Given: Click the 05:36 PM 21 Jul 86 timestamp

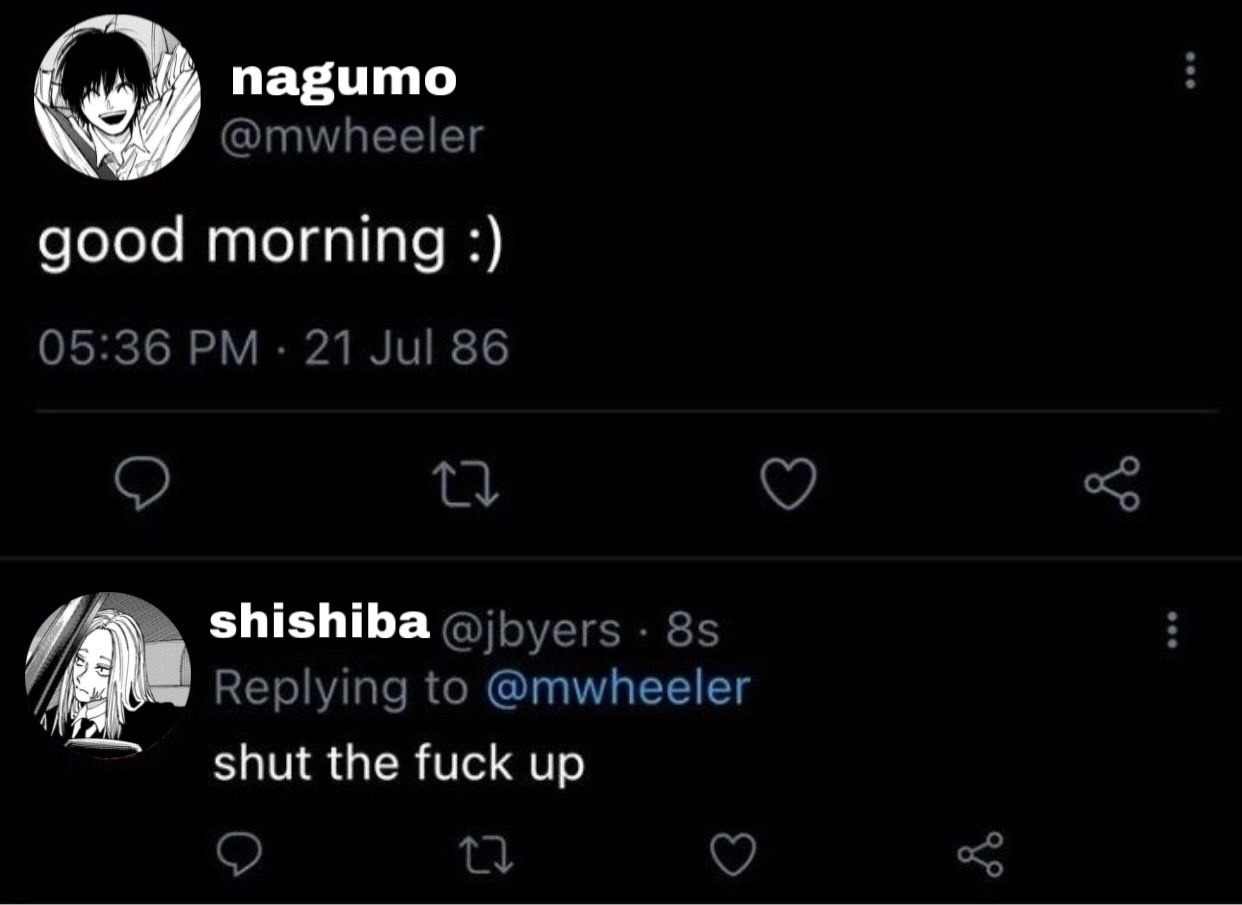Looking at the screenshot, I should point(274,348).
